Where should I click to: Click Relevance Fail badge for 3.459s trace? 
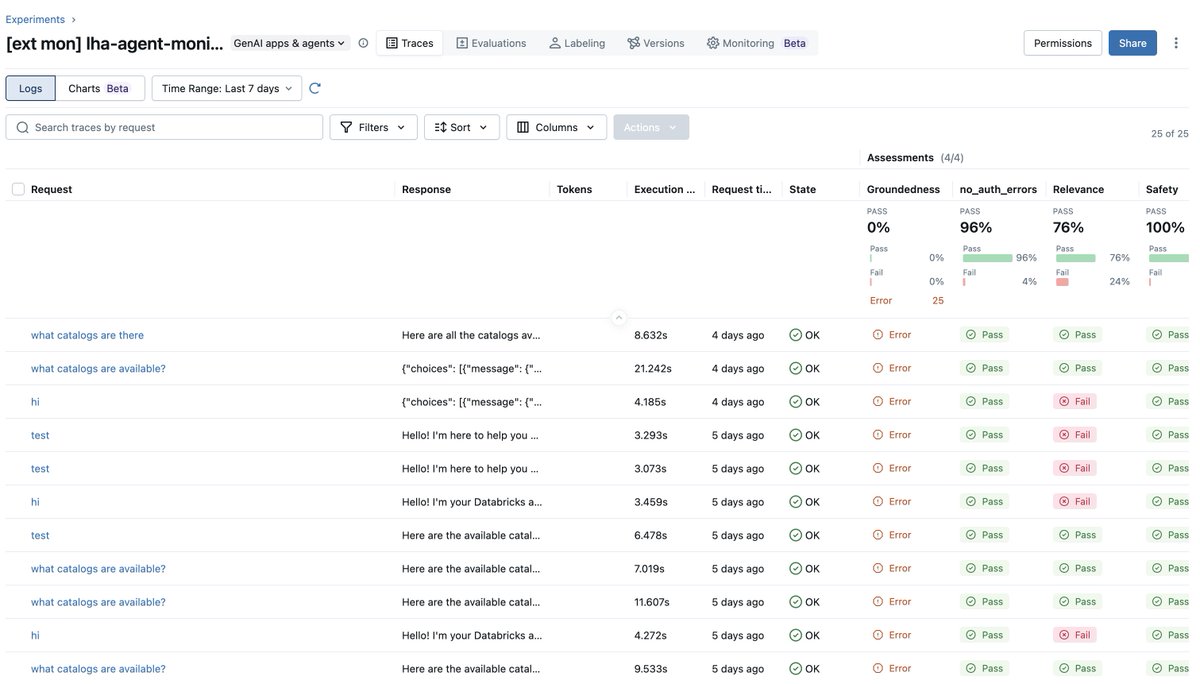tap(1075, 502)
